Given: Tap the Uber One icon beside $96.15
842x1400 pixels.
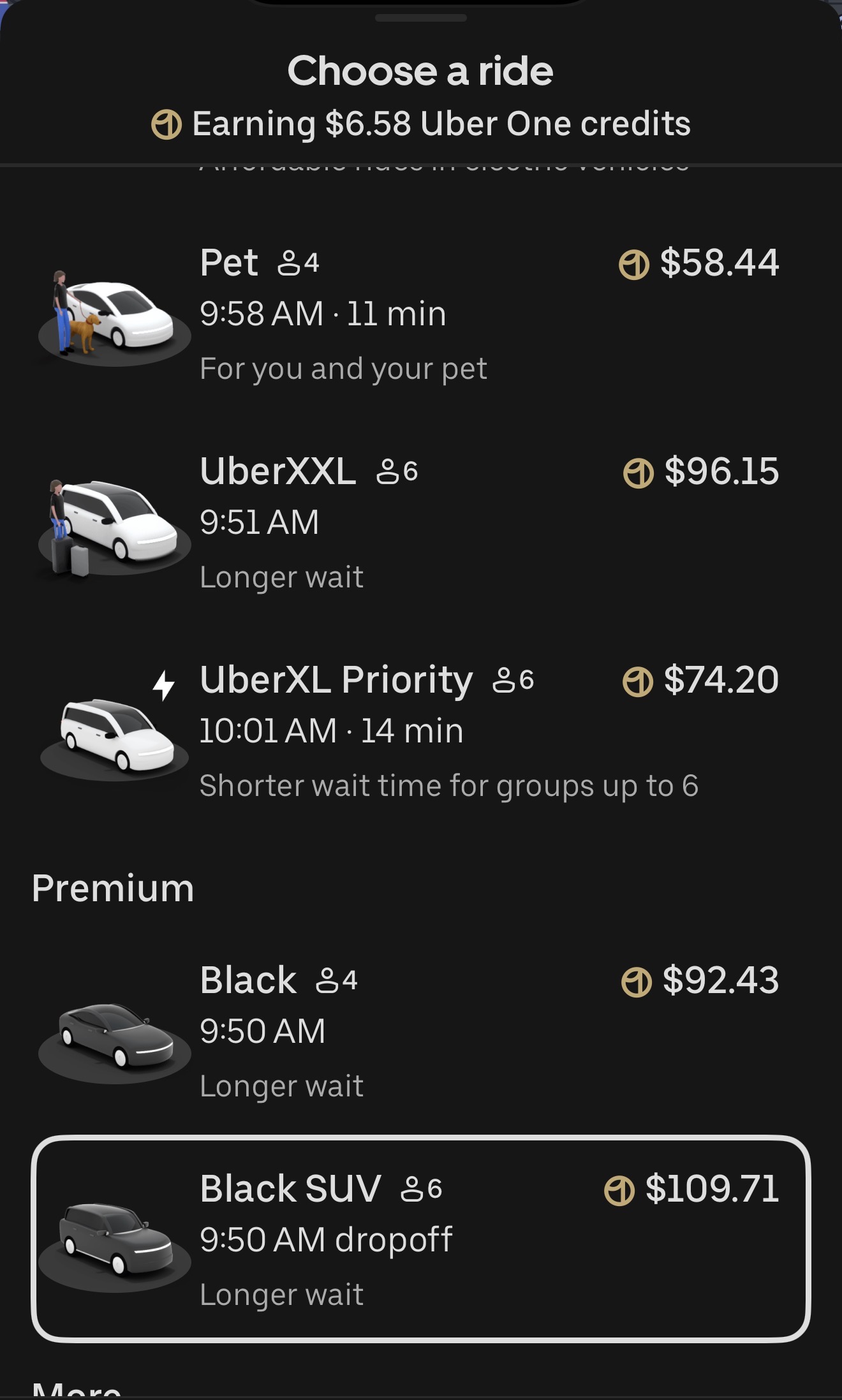Looking at the screenshot, I should [x=638, y=473].
